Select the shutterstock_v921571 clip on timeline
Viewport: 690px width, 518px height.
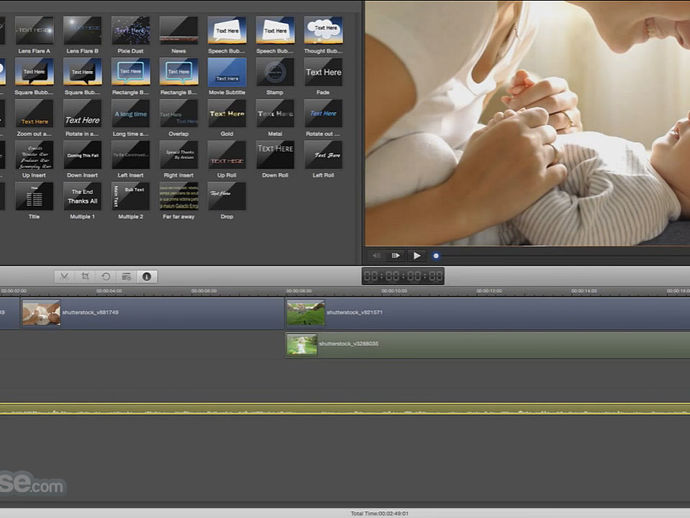pyautogui.click(x=488, y=313)
